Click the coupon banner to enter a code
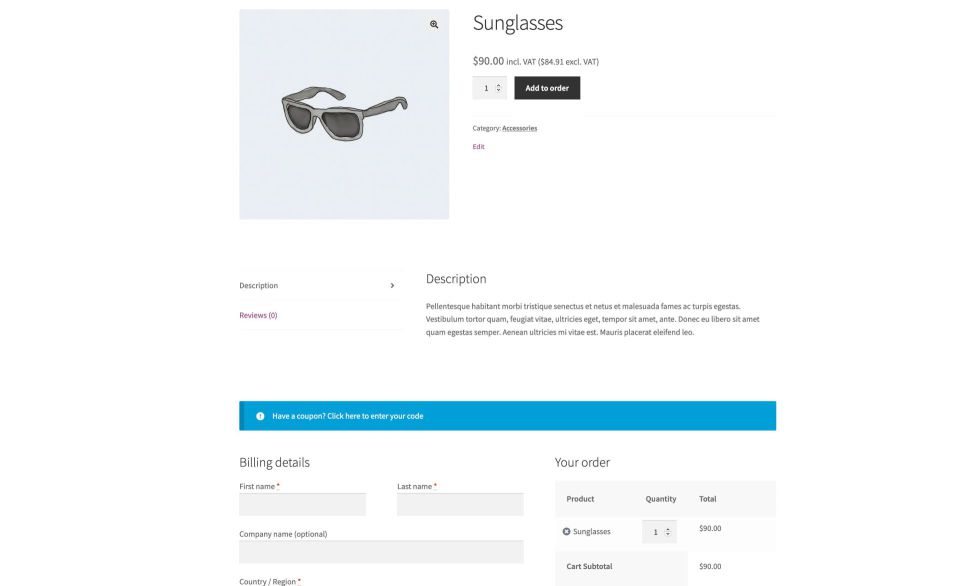Image resolution: width=960 pixels, height=586 pixels. pos(347,416)
